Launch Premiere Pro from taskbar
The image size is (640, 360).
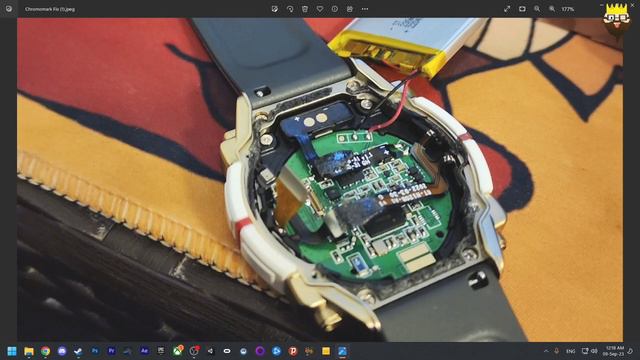[111, 351]
